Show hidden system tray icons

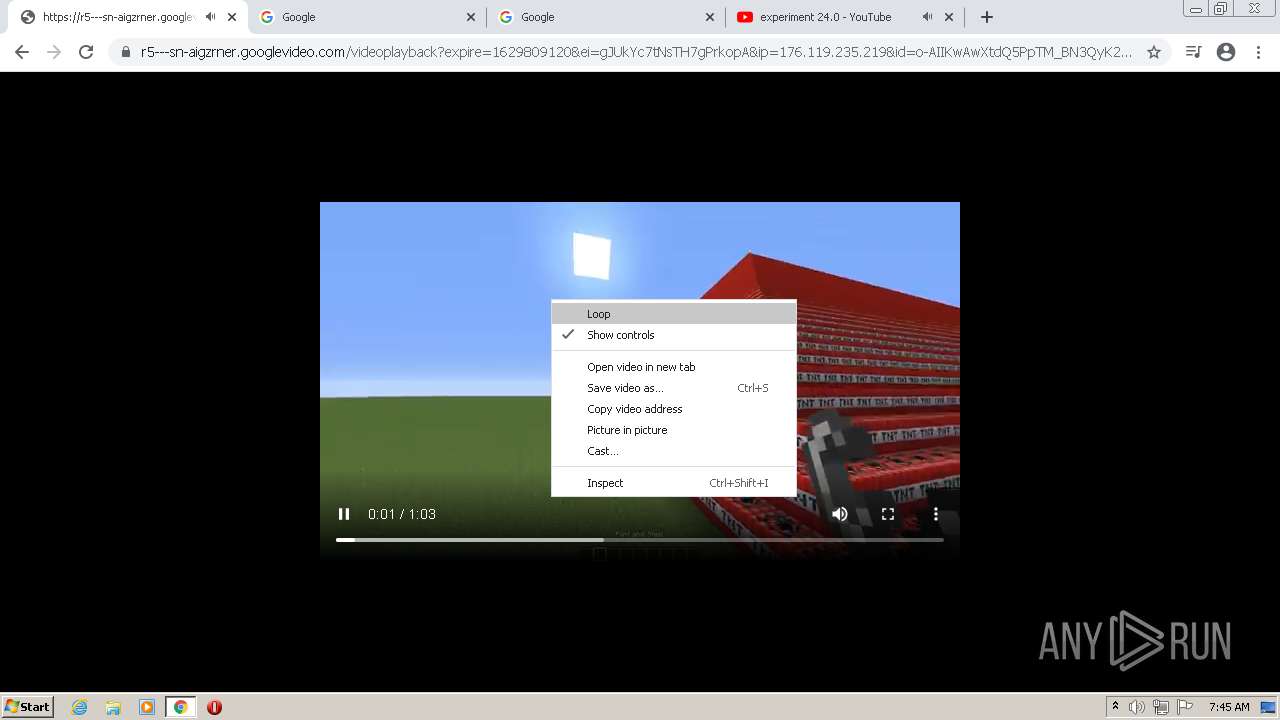1115,707
